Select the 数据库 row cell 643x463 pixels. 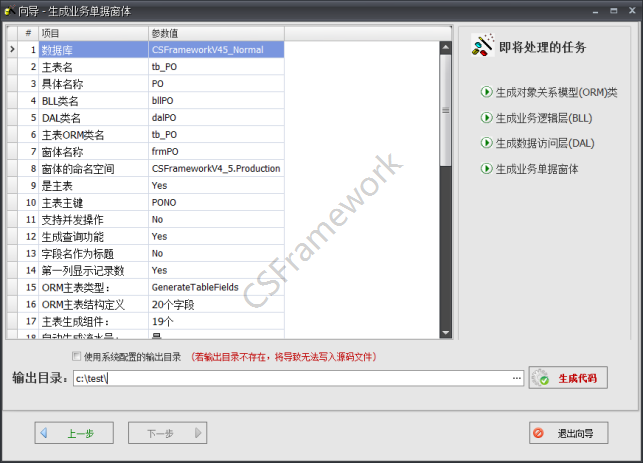point(93,50)
